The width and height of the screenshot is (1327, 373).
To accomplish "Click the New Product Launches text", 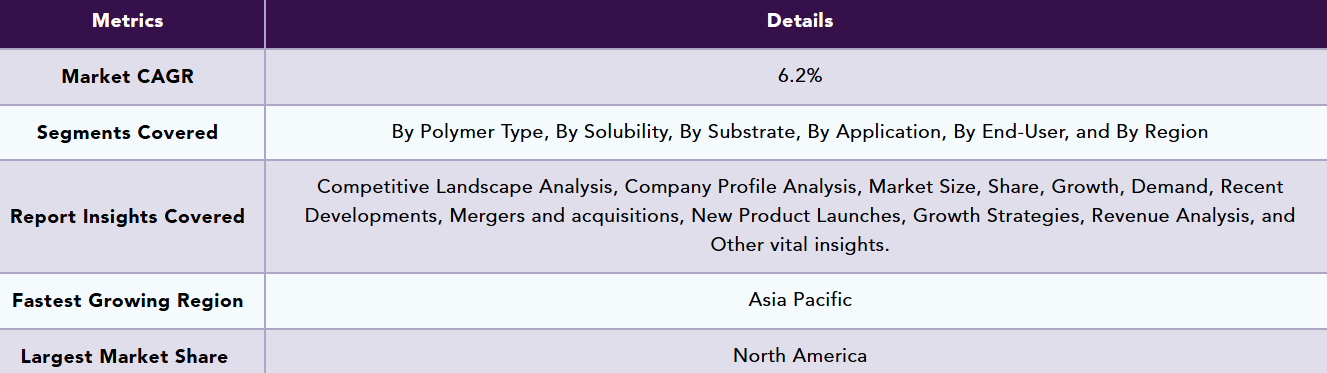I will (797, 216).
